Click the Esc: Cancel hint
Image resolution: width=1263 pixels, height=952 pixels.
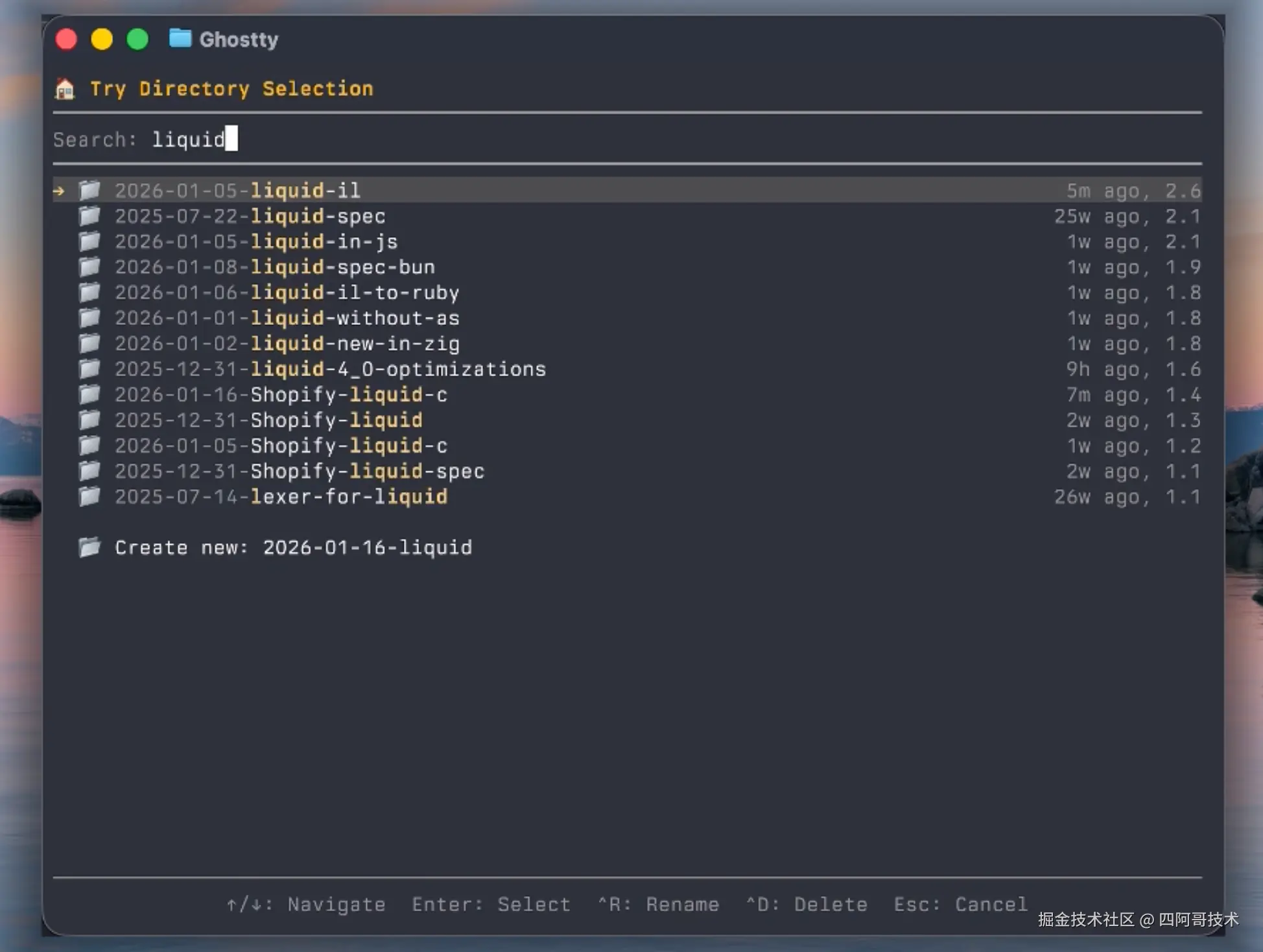(960, 904)
